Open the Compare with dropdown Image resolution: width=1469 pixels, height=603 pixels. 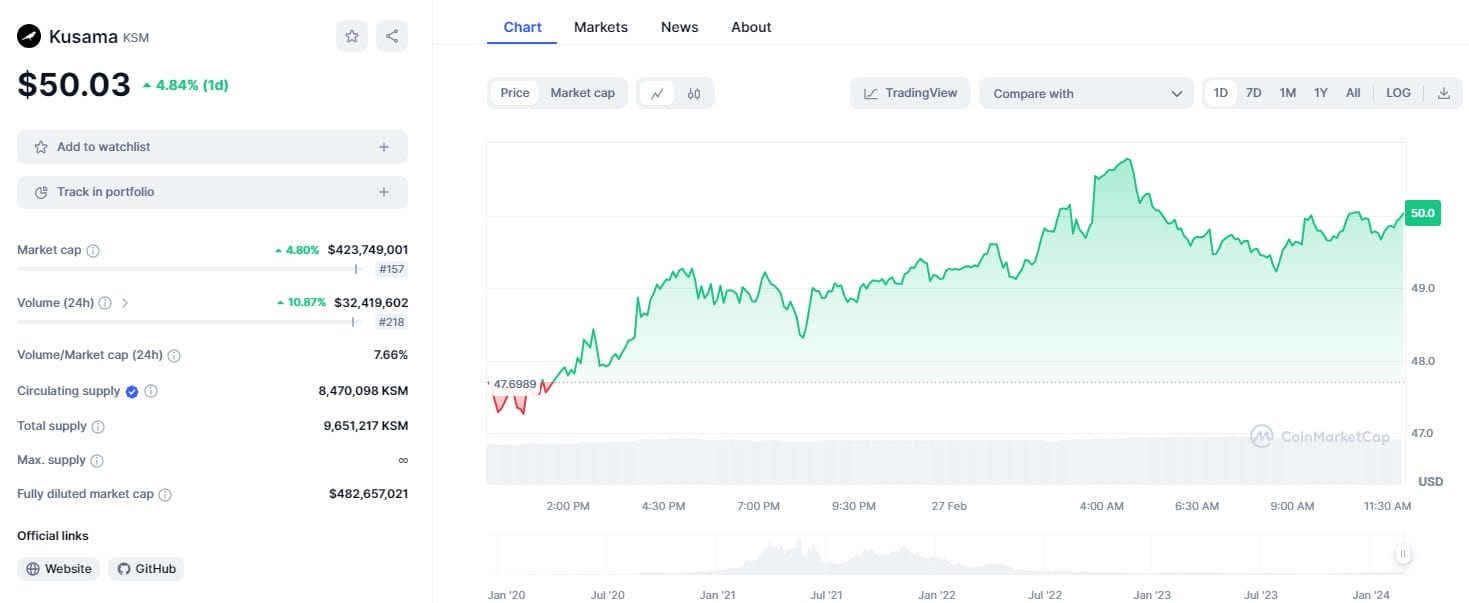(1086, 94)
